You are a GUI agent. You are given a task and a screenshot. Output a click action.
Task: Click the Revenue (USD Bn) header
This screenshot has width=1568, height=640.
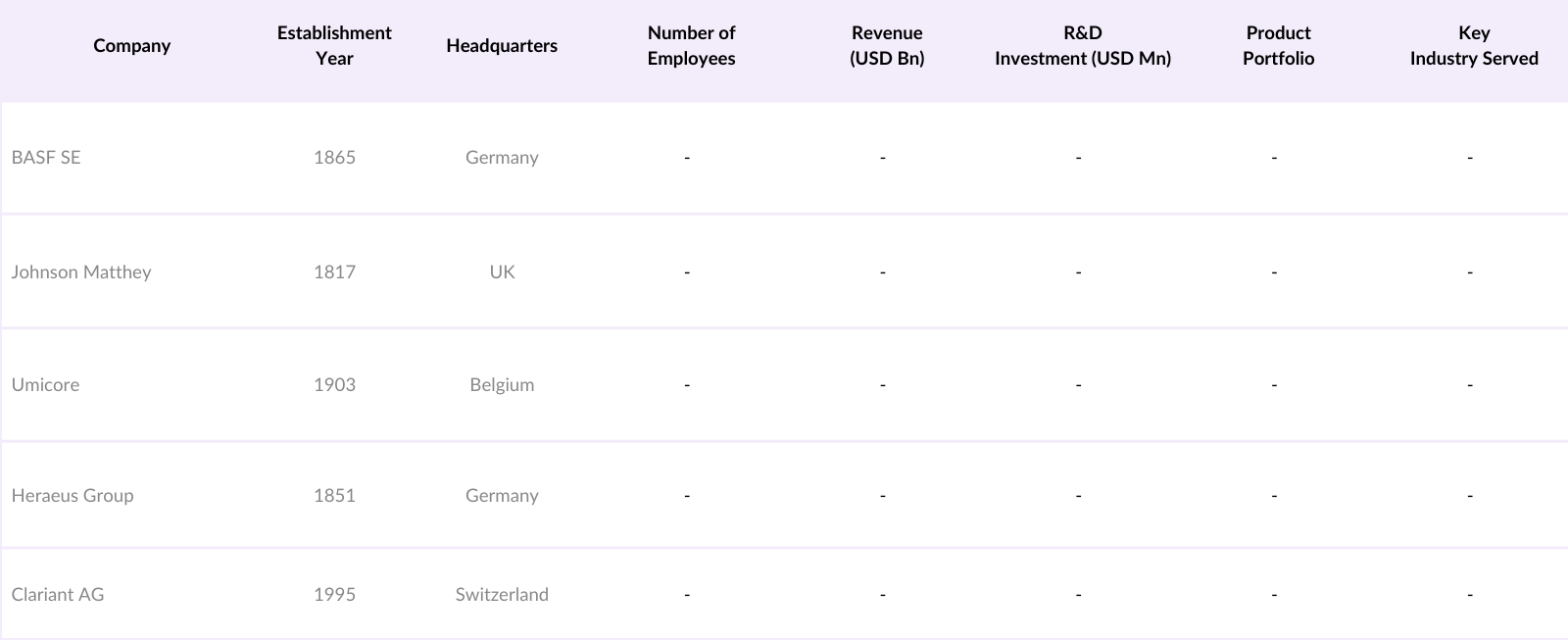point(887,46)
